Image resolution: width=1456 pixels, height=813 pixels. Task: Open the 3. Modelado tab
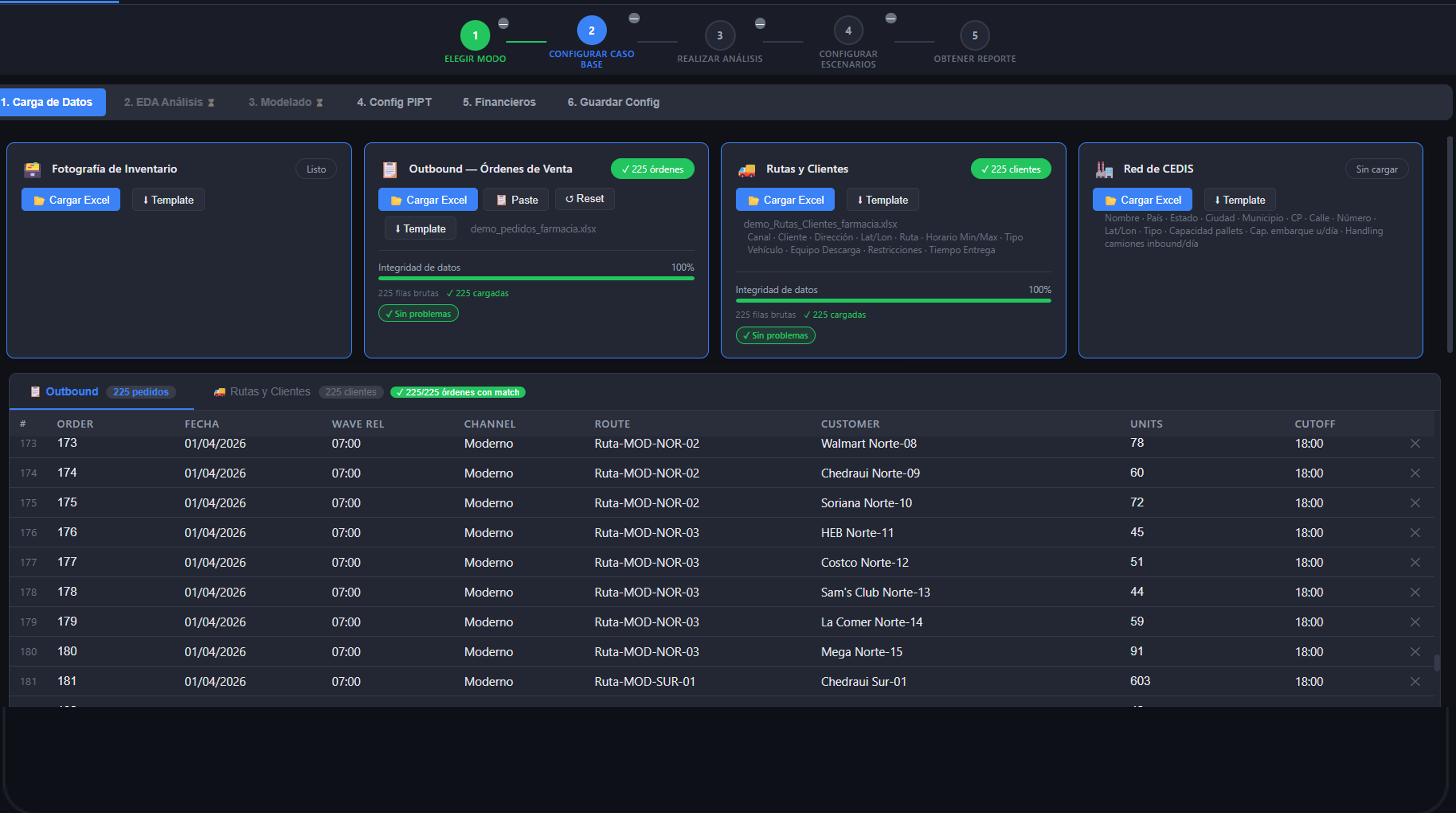(x=286, y=102)
